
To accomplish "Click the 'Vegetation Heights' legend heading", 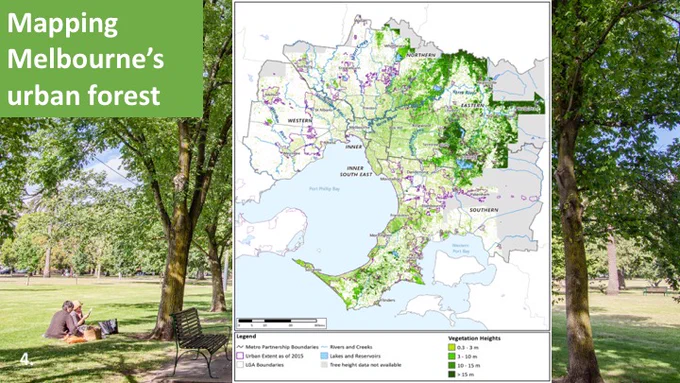I will coord(474,338).
